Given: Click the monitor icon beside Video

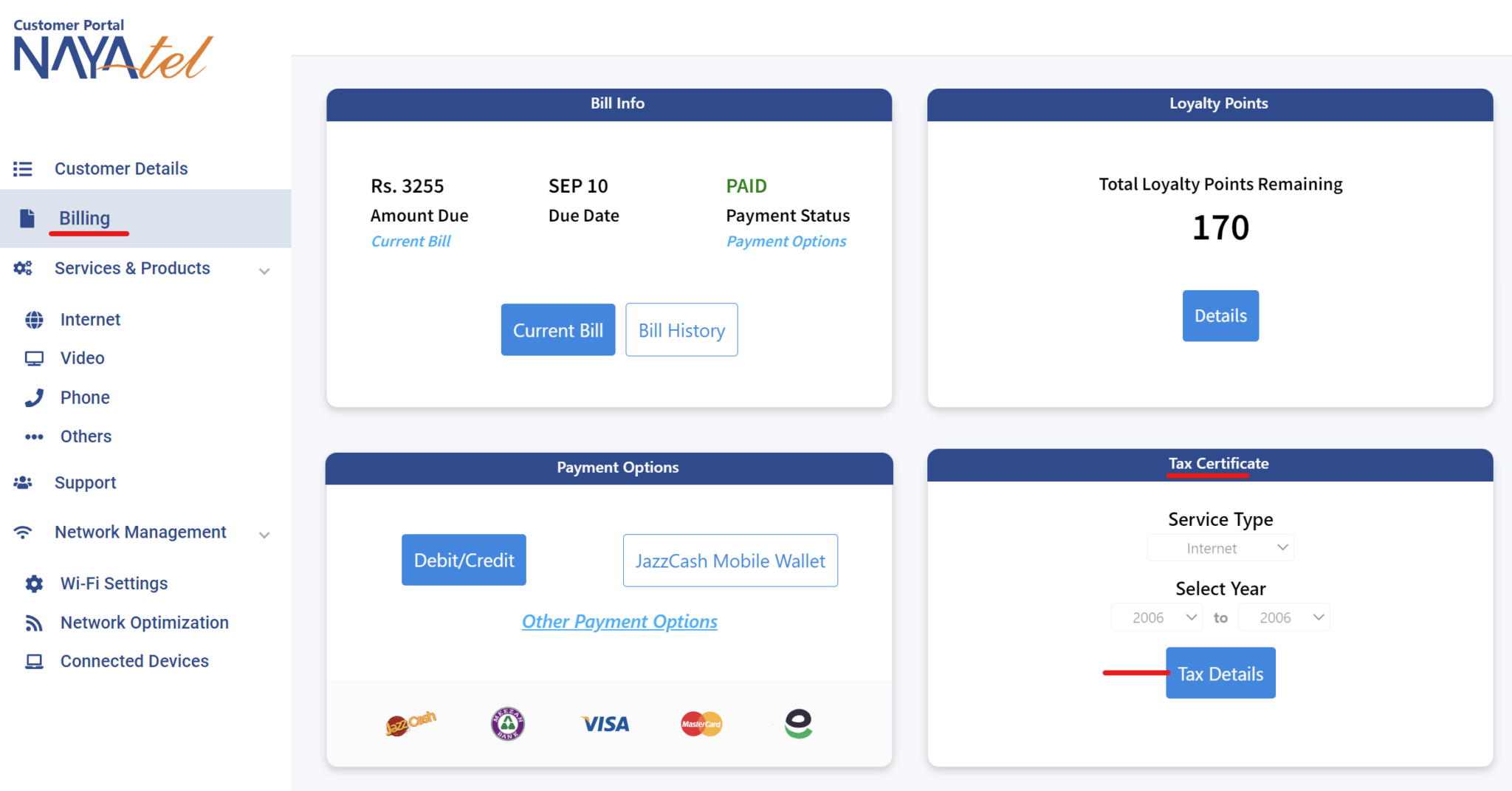Looking at the screenshot, I should click(x=34, y=359).
